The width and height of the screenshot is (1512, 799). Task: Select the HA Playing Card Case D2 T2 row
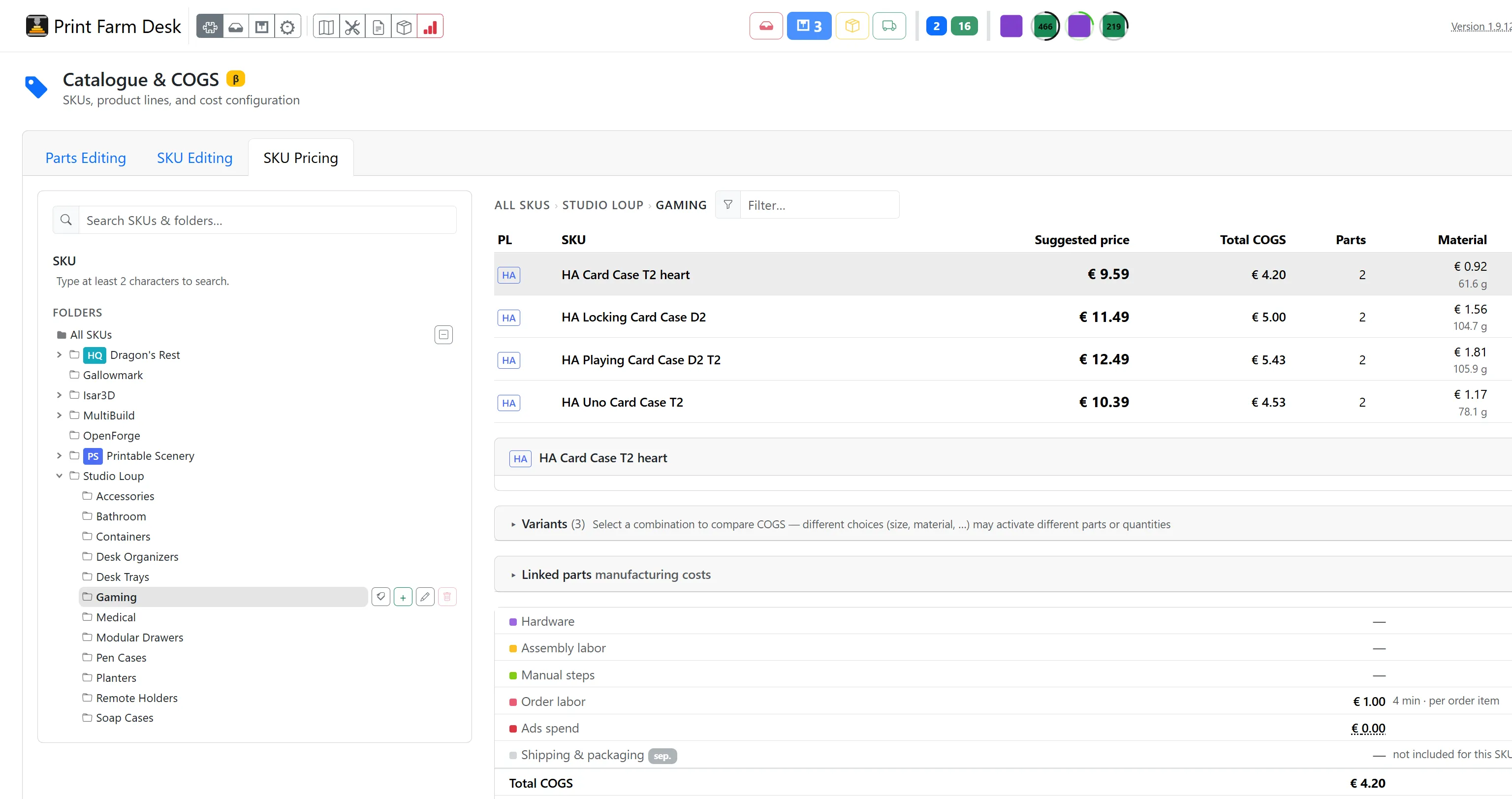pyautogui.click(x=1003, y=360)
